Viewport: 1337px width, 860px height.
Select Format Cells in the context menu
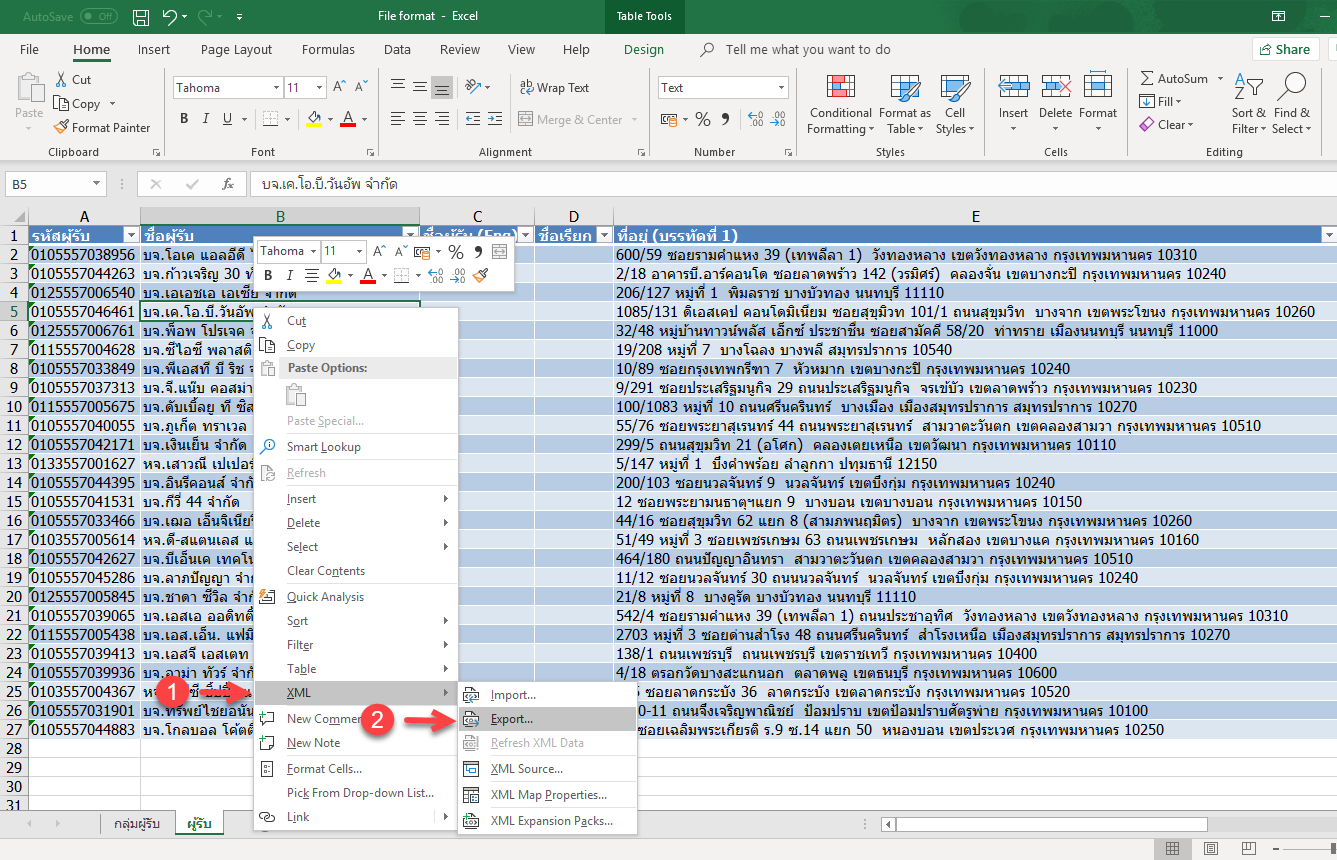[324, 769]
